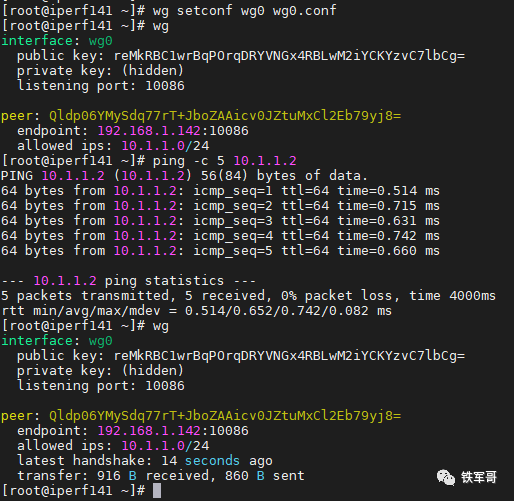Viewport: 514px width, 501px height.
Task: Click the icmp_seq=5 reply line
Action: pyautogui.click(x=220, y=251)
